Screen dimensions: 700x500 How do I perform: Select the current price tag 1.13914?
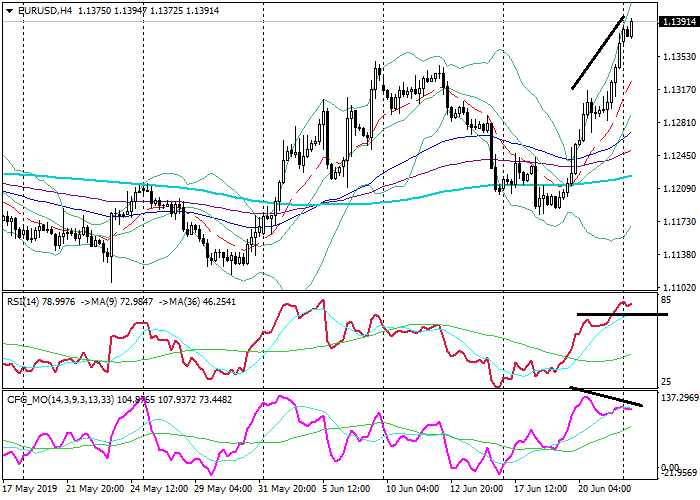678,22
